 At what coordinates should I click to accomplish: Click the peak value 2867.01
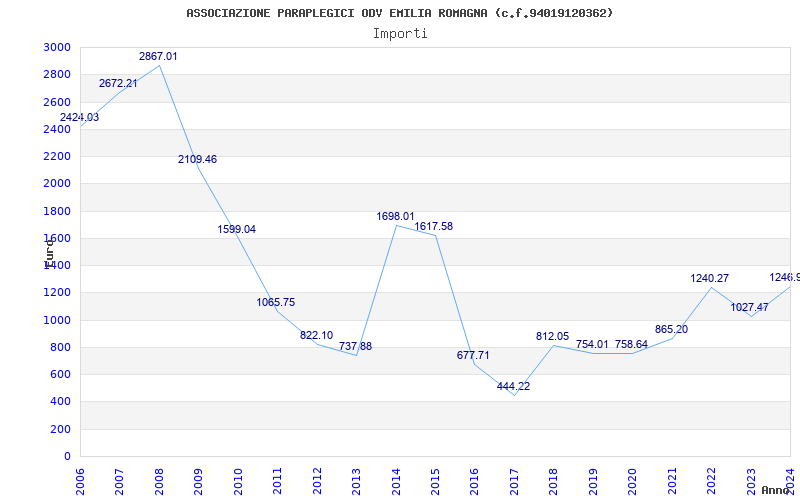click(158, 57)
